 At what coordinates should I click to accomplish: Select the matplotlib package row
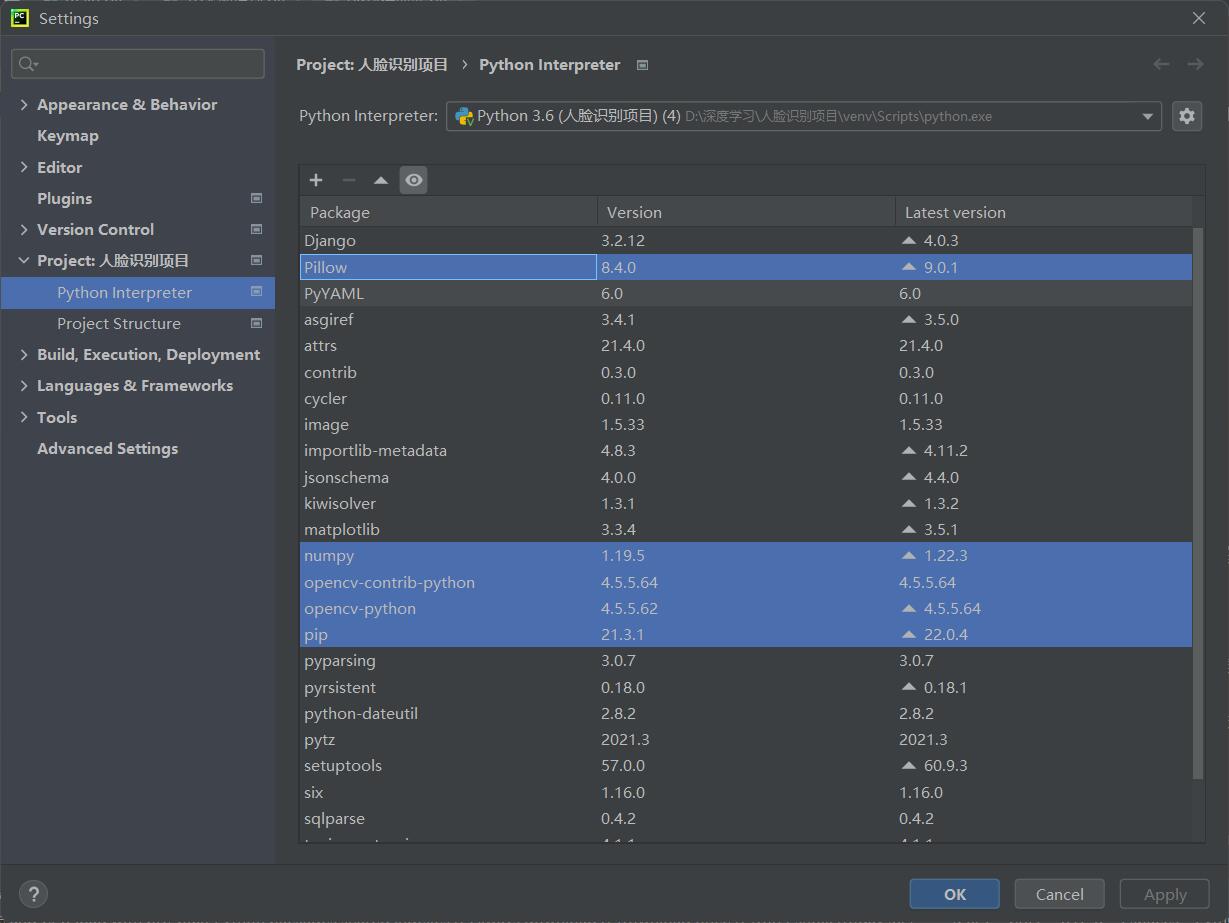click(x=746, y=529)
